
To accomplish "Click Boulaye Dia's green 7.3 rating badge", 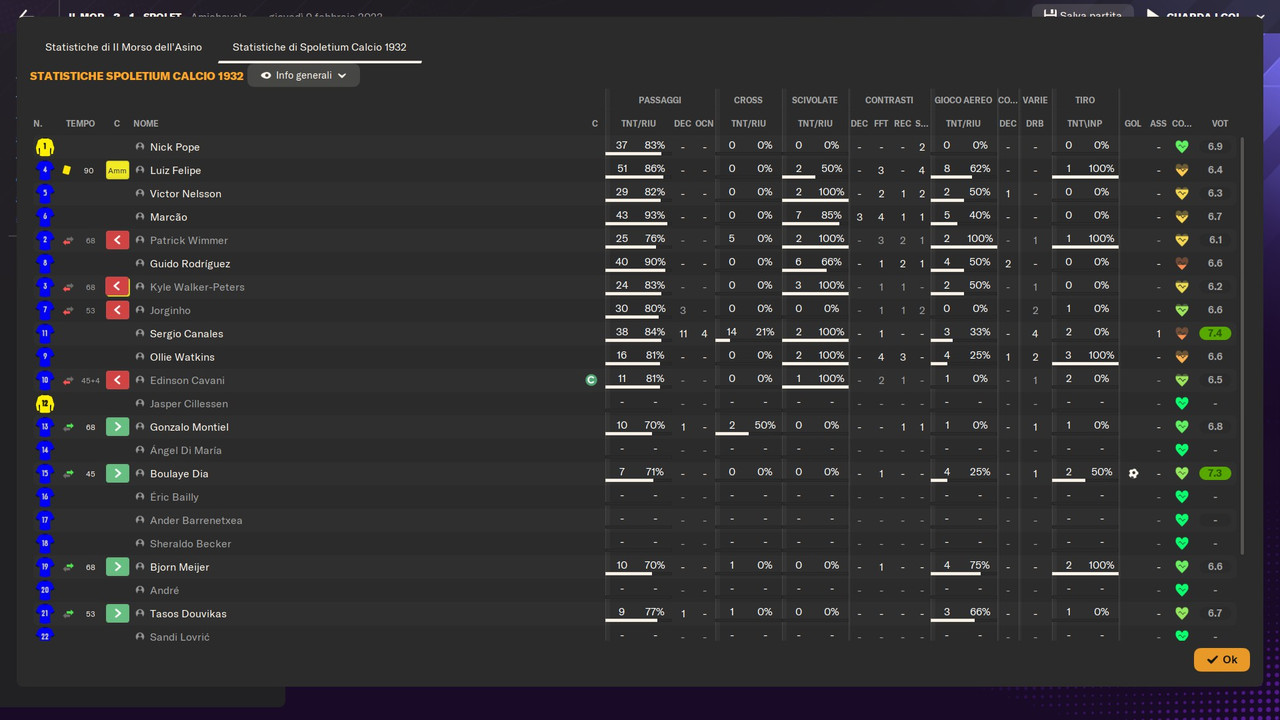I will pos(1215,473).
